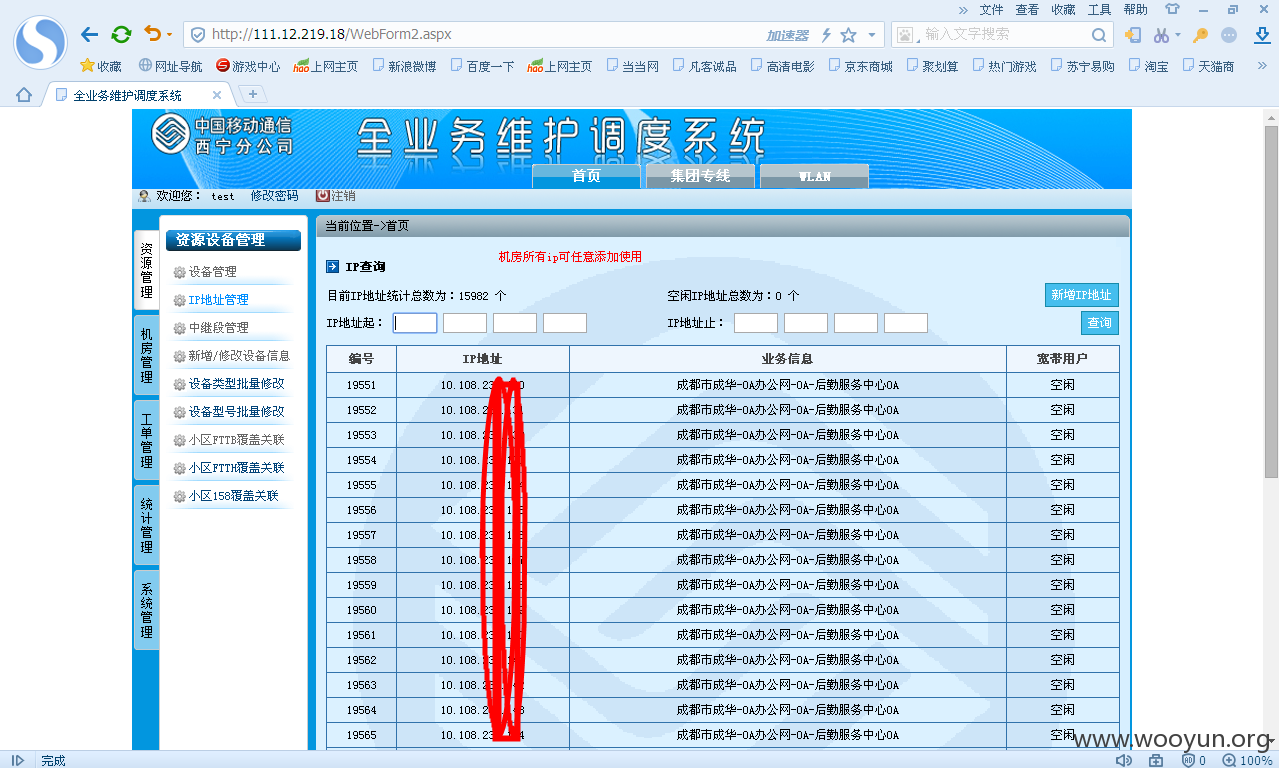The width and height of the screenshot is (1279, 768).
Task: Click the search box 输入文字搜索
Action: click(x=1002, y=34)
